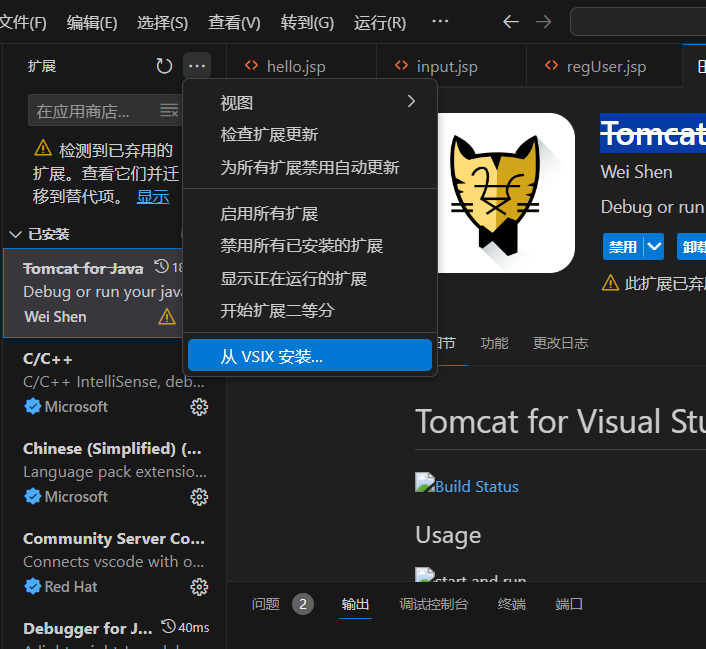Open the extensions more actions ellipsis
Image resolution: width=706 pixels, height=649 pixels.
[x=197, y=66]
